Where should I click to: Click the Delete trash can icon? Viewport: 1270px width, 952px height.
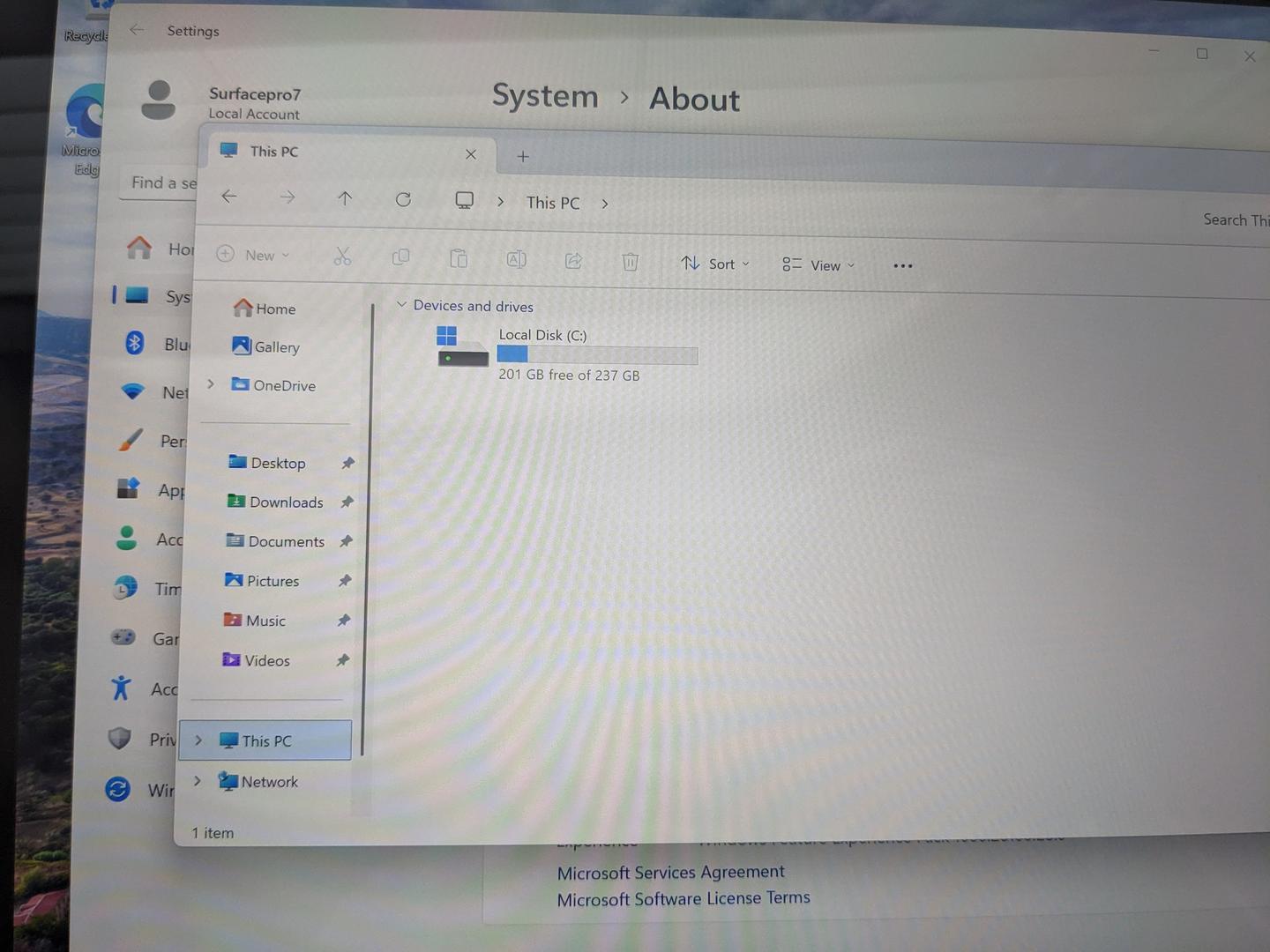630,262
